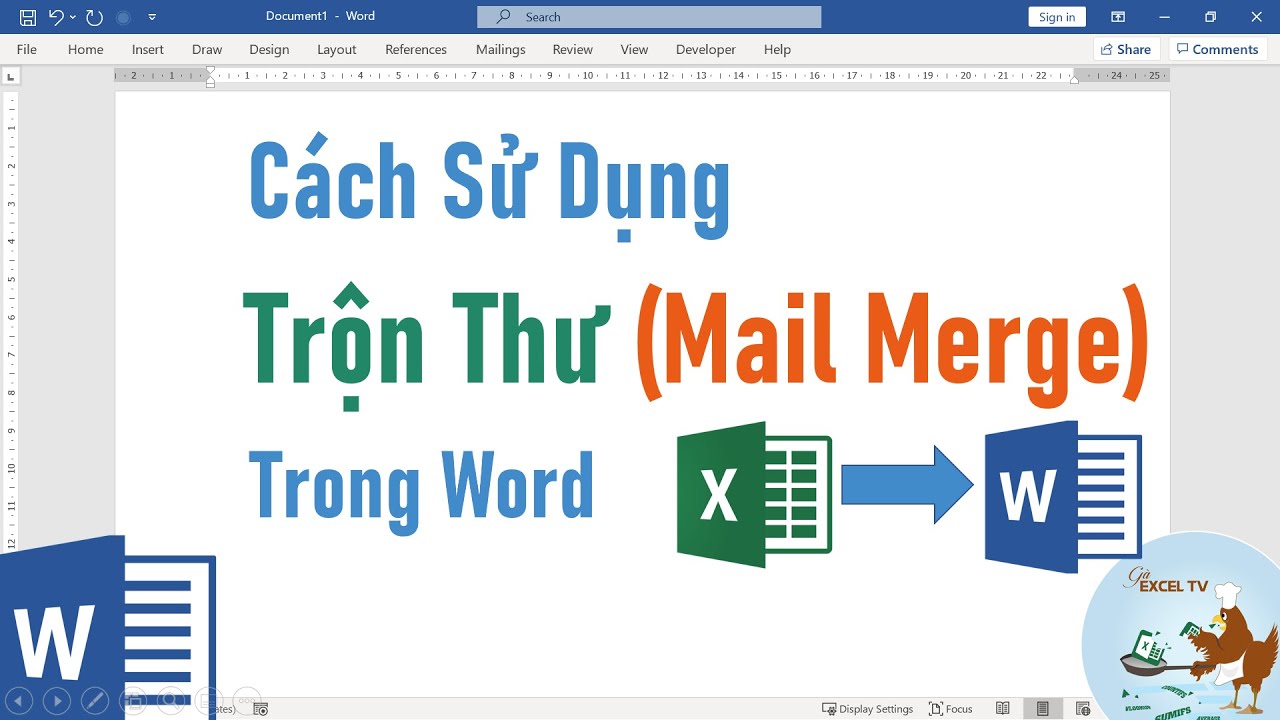1280x720 pixels.
Task: Save the document with the floppy disk icon
Action: [x=28, y=17]
